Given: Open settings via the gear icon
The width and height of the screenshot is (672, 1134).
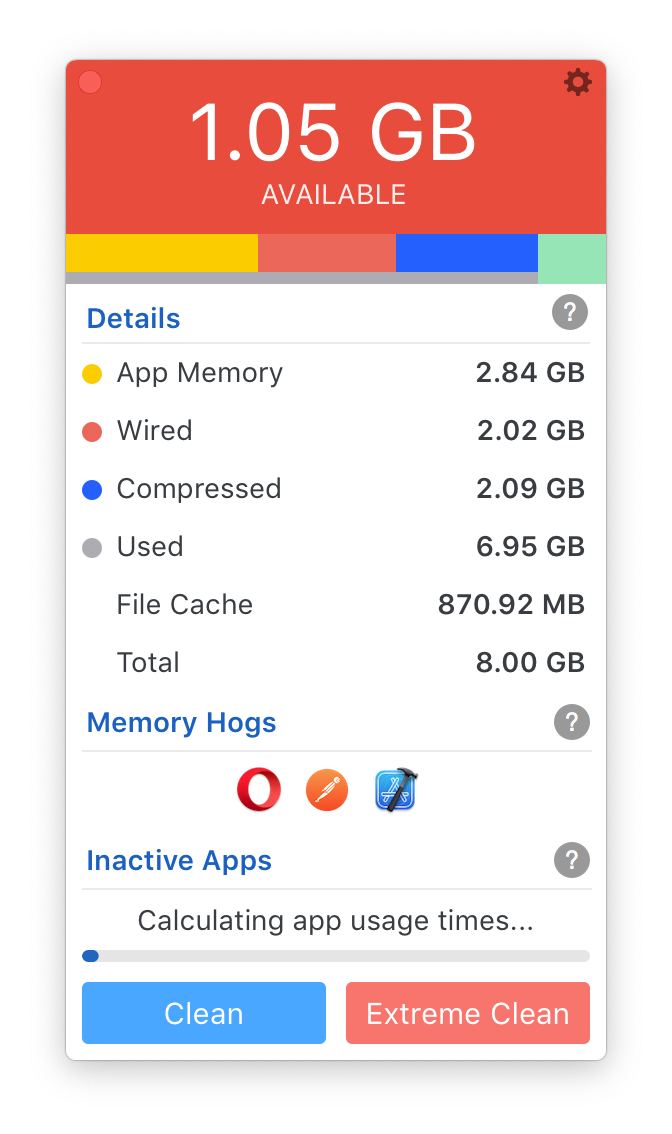Looking at the screenshot, I should 577,82.
